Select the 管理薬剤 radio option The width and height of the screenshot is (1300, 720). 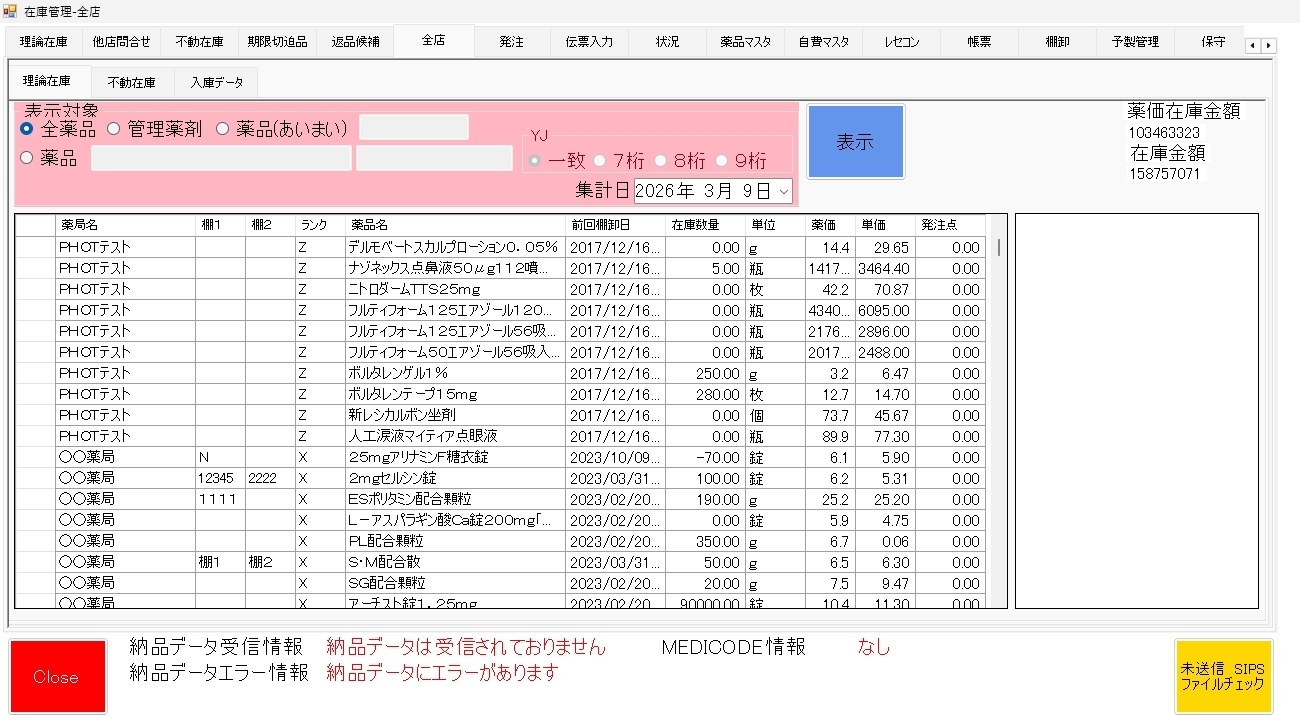pos(114,129)
